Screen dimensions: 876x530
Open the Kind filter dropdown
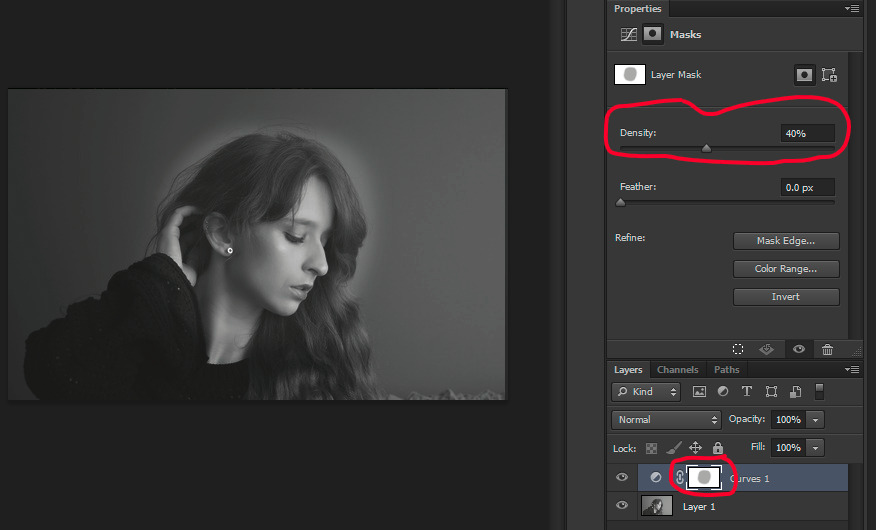click(646, 391)
